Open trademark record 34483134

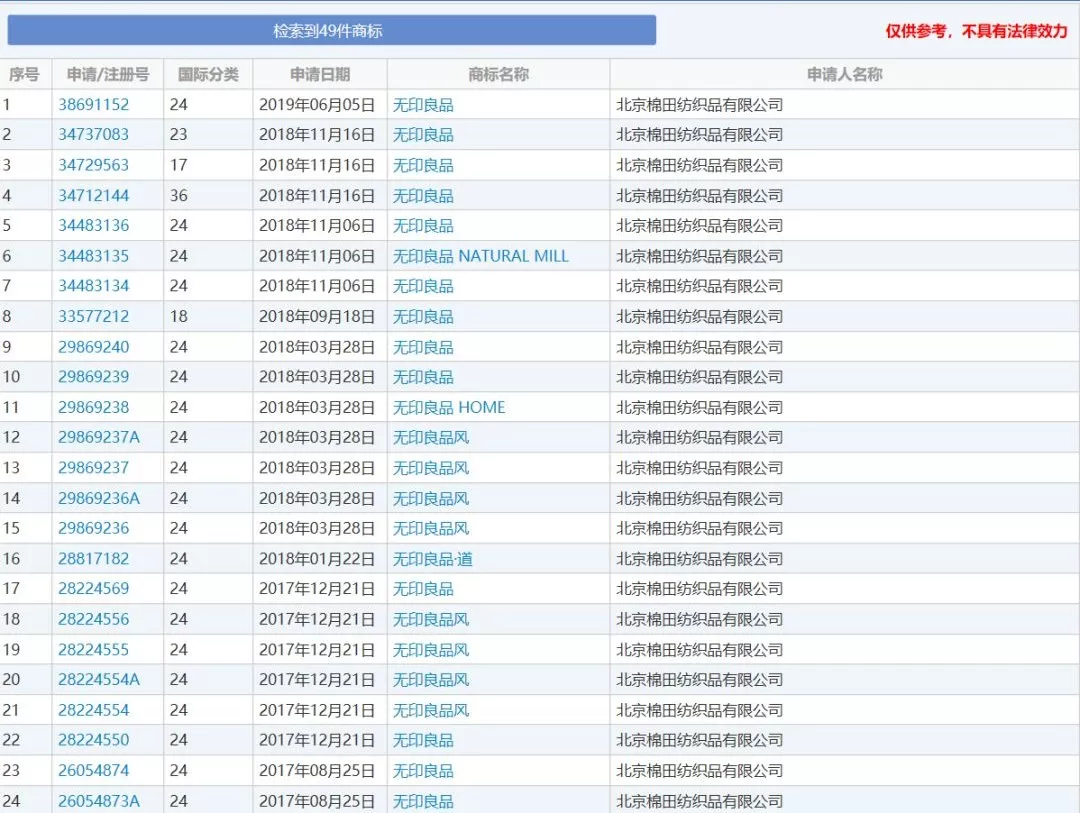[x=94, y=286]
